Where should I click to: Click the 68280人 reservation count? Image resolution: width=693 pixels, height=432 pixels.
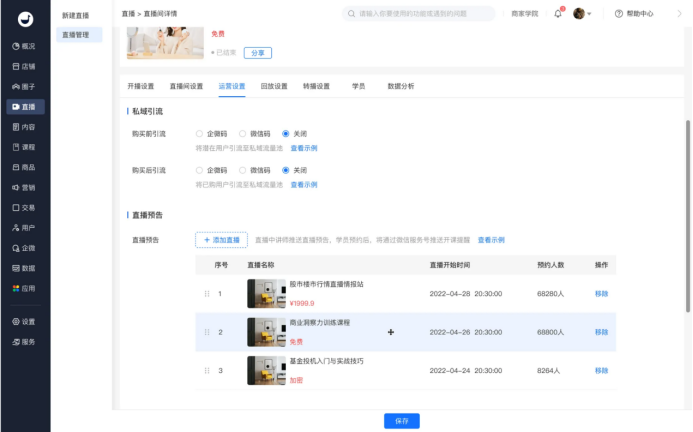click(x=550, y=294)
